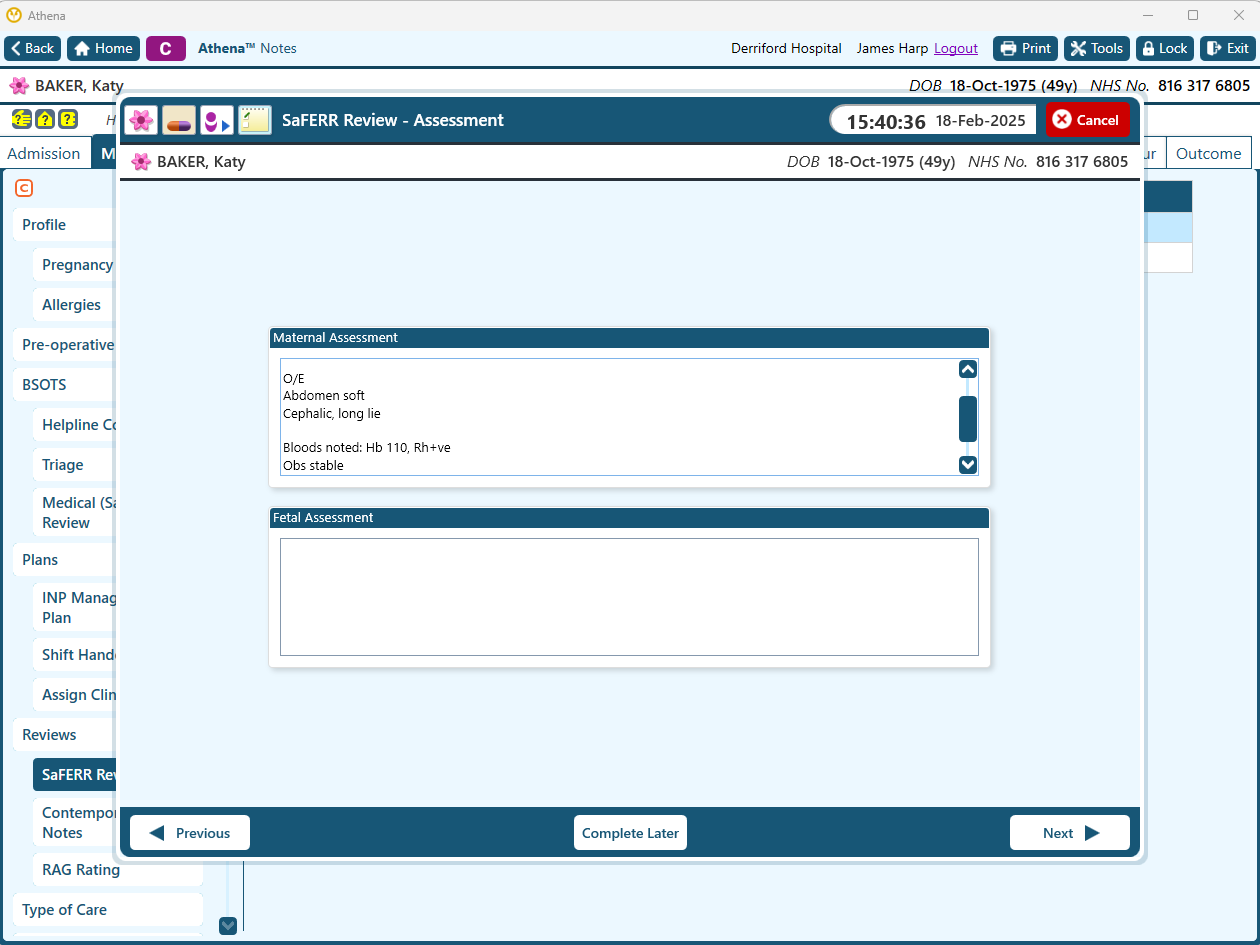Select RAG Rating sidebar item
The height and width of the screenshot is (945, 1260).
[118, 870]
